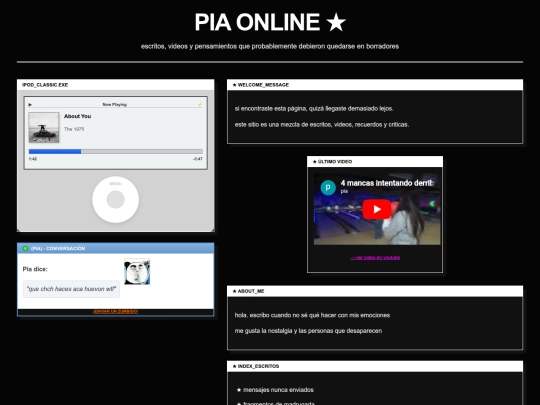Click the ★ WELCOME_MESSAGE panel header

(x=375, y=85)
